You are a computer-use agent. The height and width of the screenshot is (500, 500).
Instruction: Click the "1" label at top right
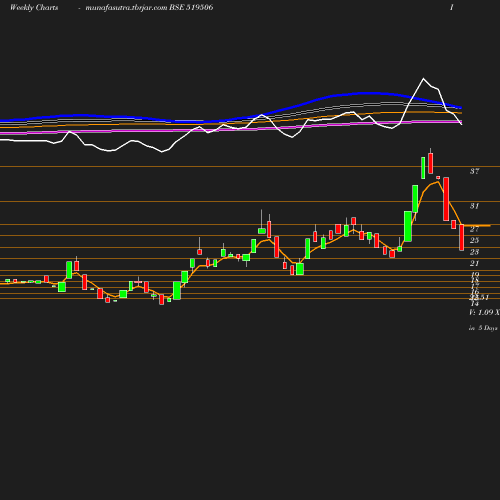point(452,8)
